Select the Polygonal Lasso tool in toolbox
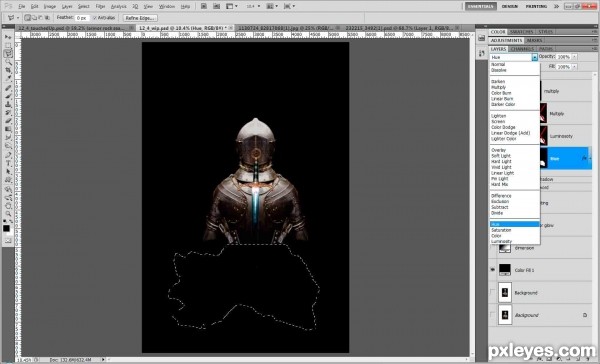The image size is (600, 364). tap(8, 54)
